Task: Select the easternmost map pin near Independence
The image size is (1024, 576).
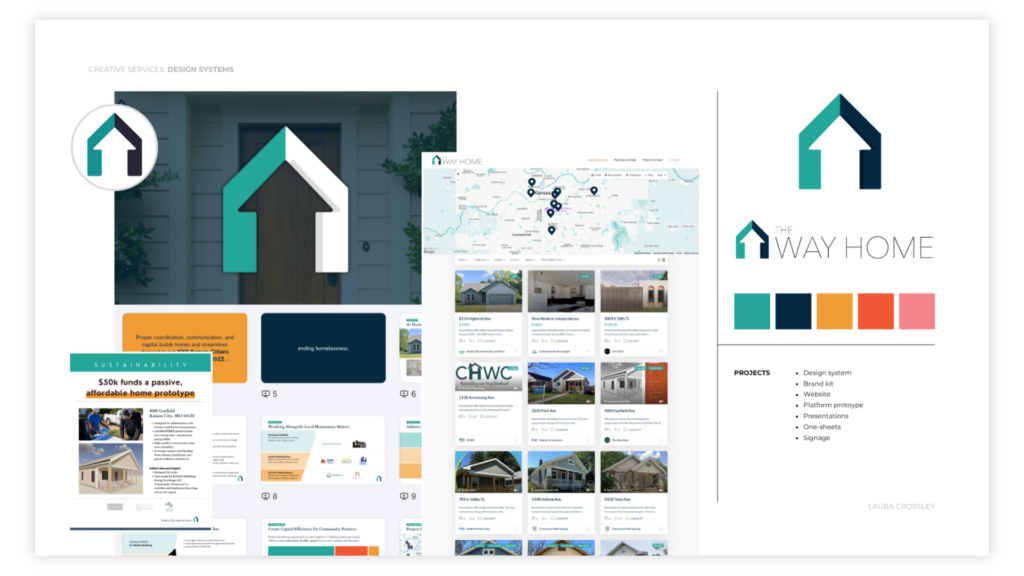Action: (x=594, y=190)
